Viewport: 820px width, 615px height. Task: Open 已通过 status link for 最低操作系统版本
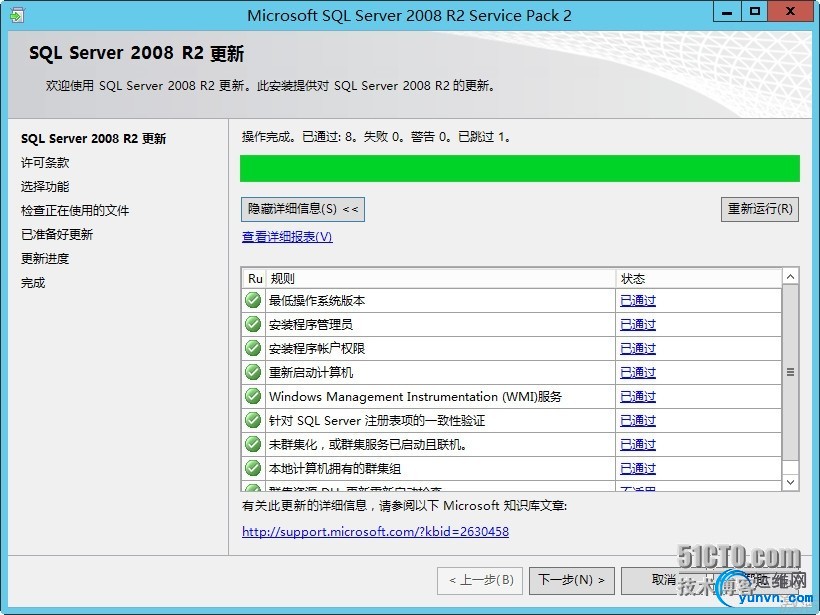(x=637, y=301)
